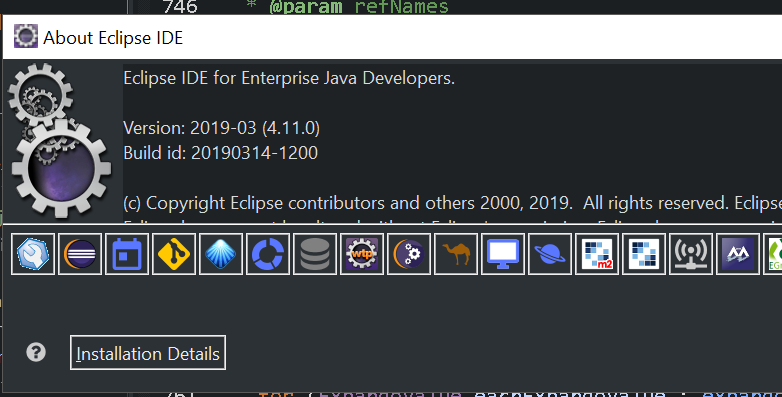The width and height of the screenshot is (782, 397).
Task: Click the 'Eclipse IDE for Enterprise Java Developers.' text
Action: pyautogui.click(x=289, y=78)
